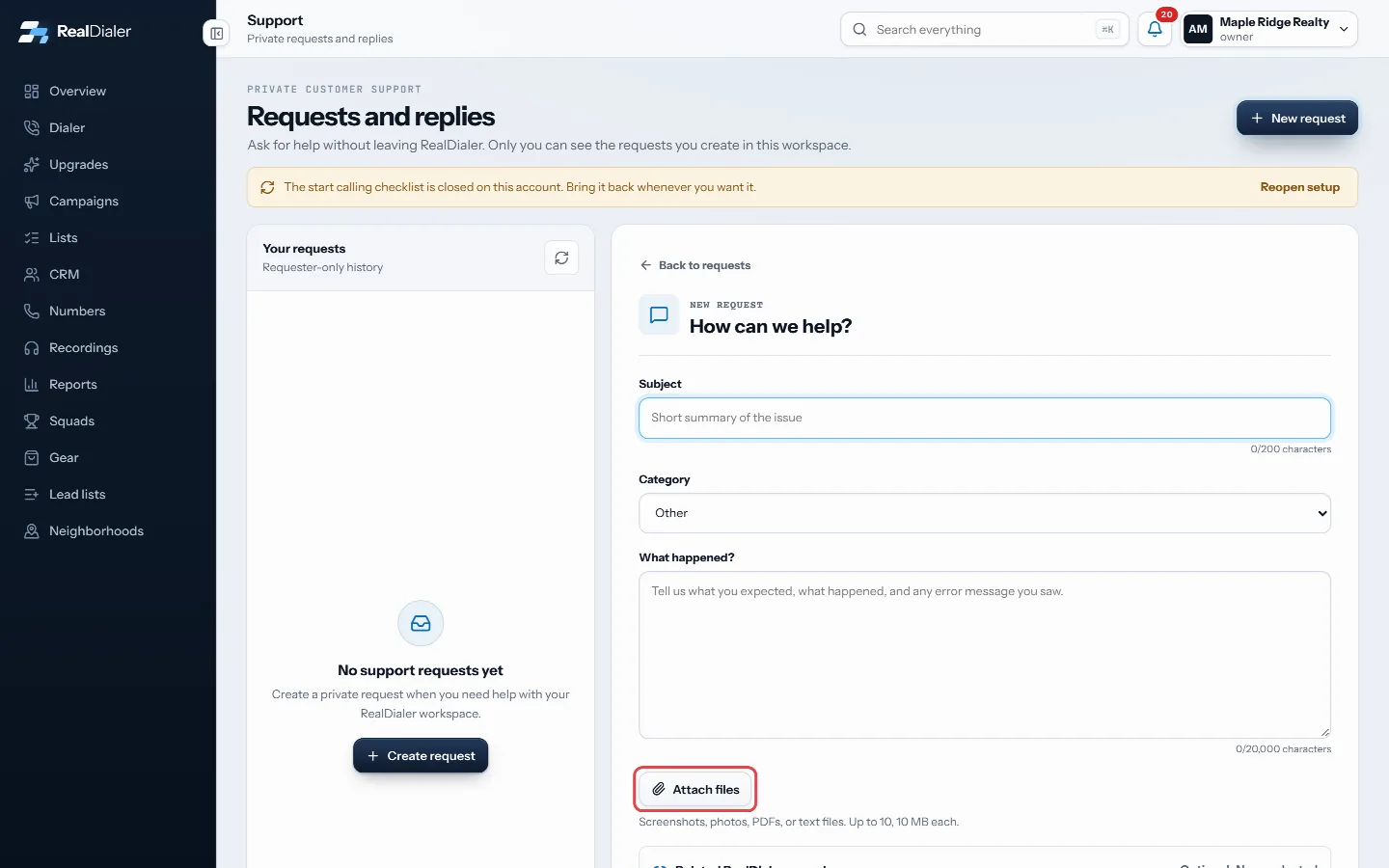This screenshot has width=1389, height=868.
Task: Click the Gear bag icon in sidebar
Action: pos(32,458)
